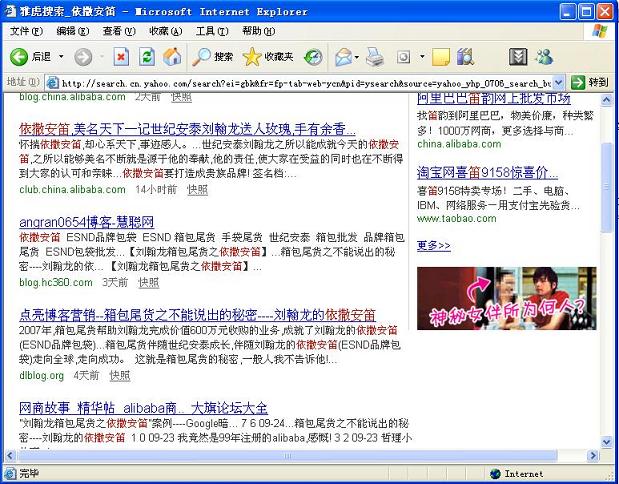Click the dark double-arrow toolbar icon
The width and height of the screenshot is (619, 484).
[518, 57]
